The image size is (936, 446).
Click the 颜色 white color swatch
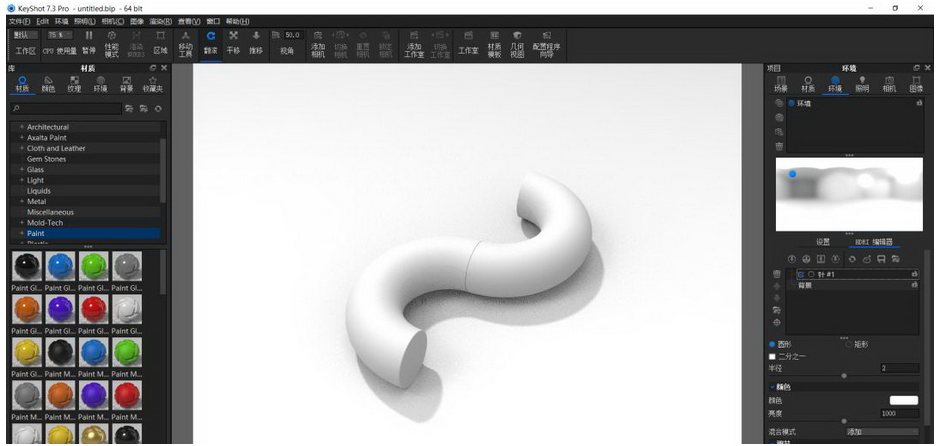point(904,400)
